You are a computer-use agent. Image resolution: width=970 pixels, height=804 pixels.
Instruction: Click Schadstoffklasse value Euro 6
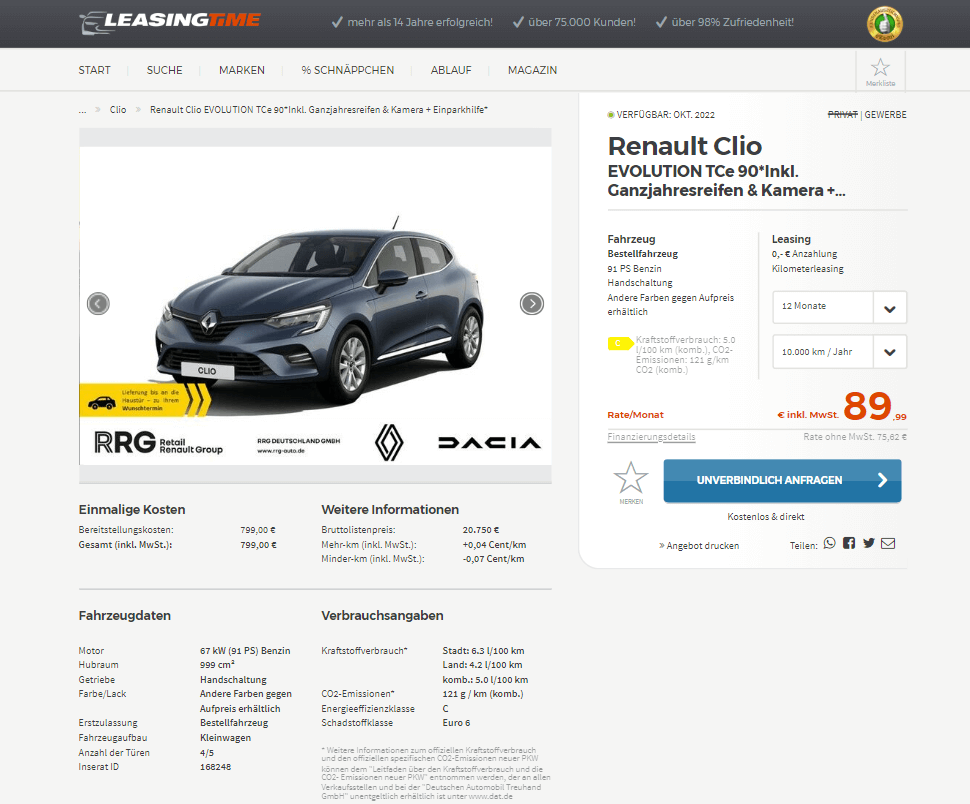(x=457, y=723)
